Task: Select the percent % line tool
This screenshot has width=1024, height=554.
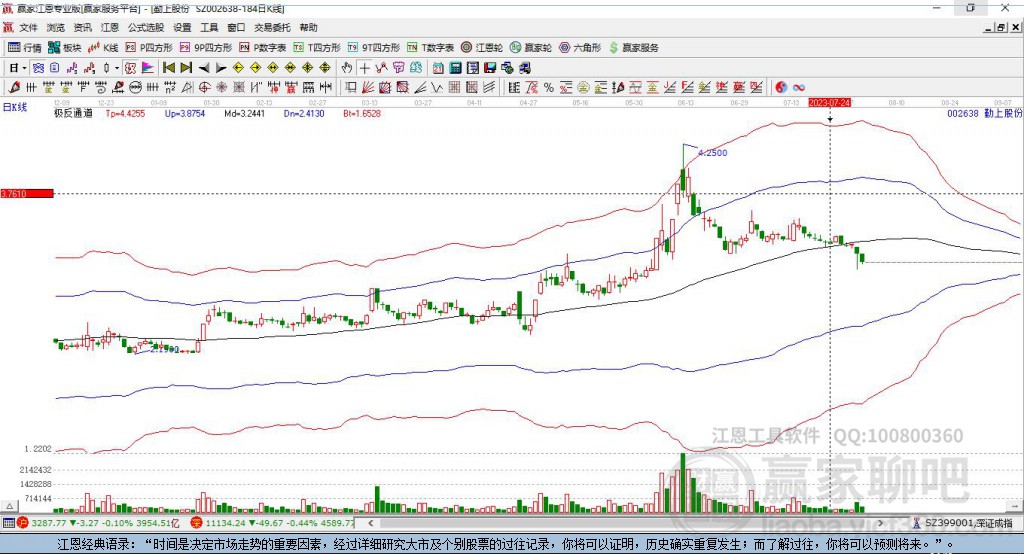Action: [x=549, y=87]
